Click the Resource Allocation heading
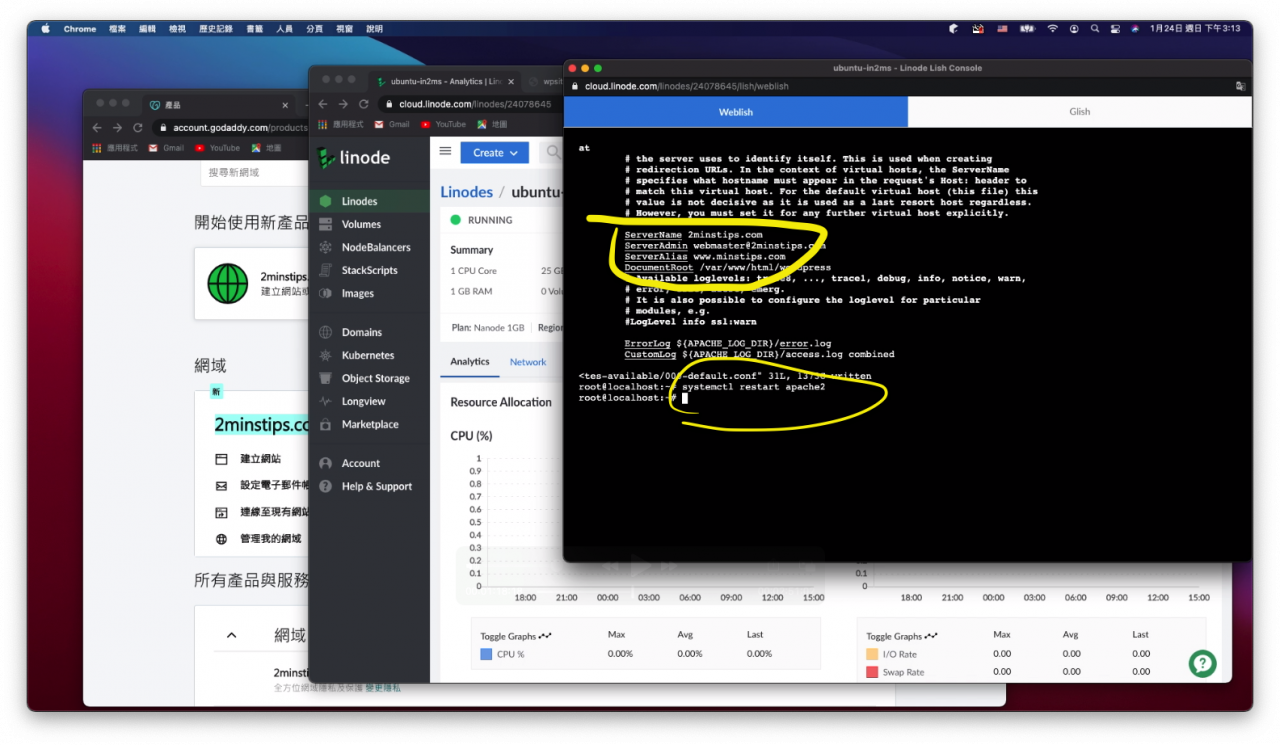1280x745 pixels. [x=501, y=402]
